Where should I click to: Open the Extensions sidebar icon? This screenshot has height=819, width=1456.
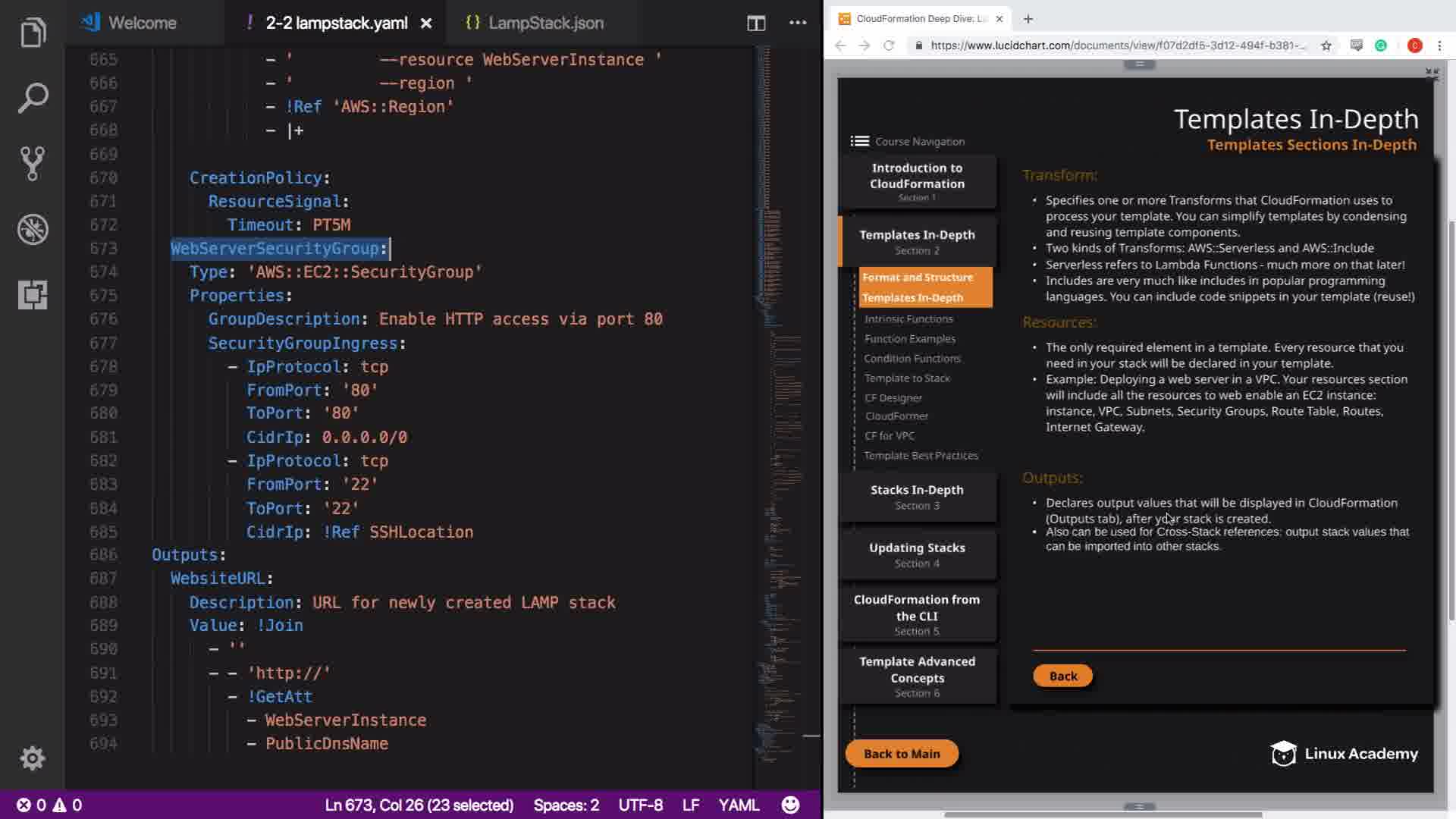click(x=33, y=294)
